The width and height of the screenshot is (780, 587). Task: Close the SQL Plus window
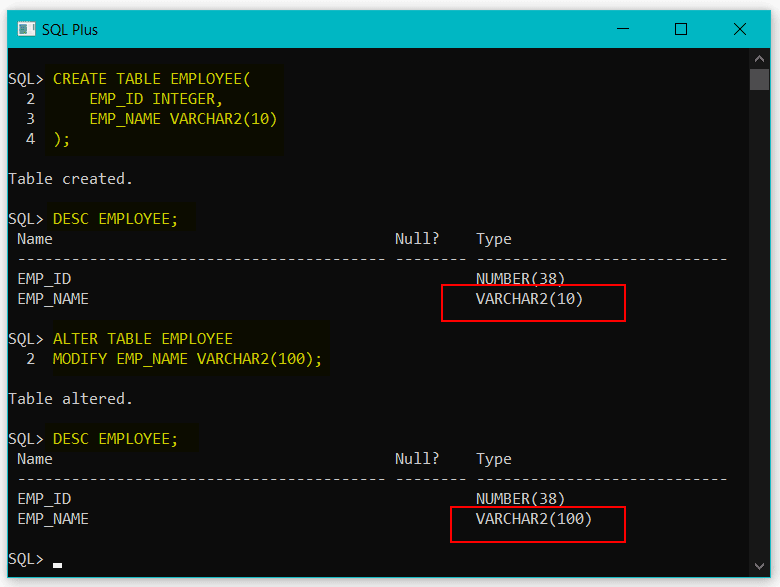click(740, 29)
